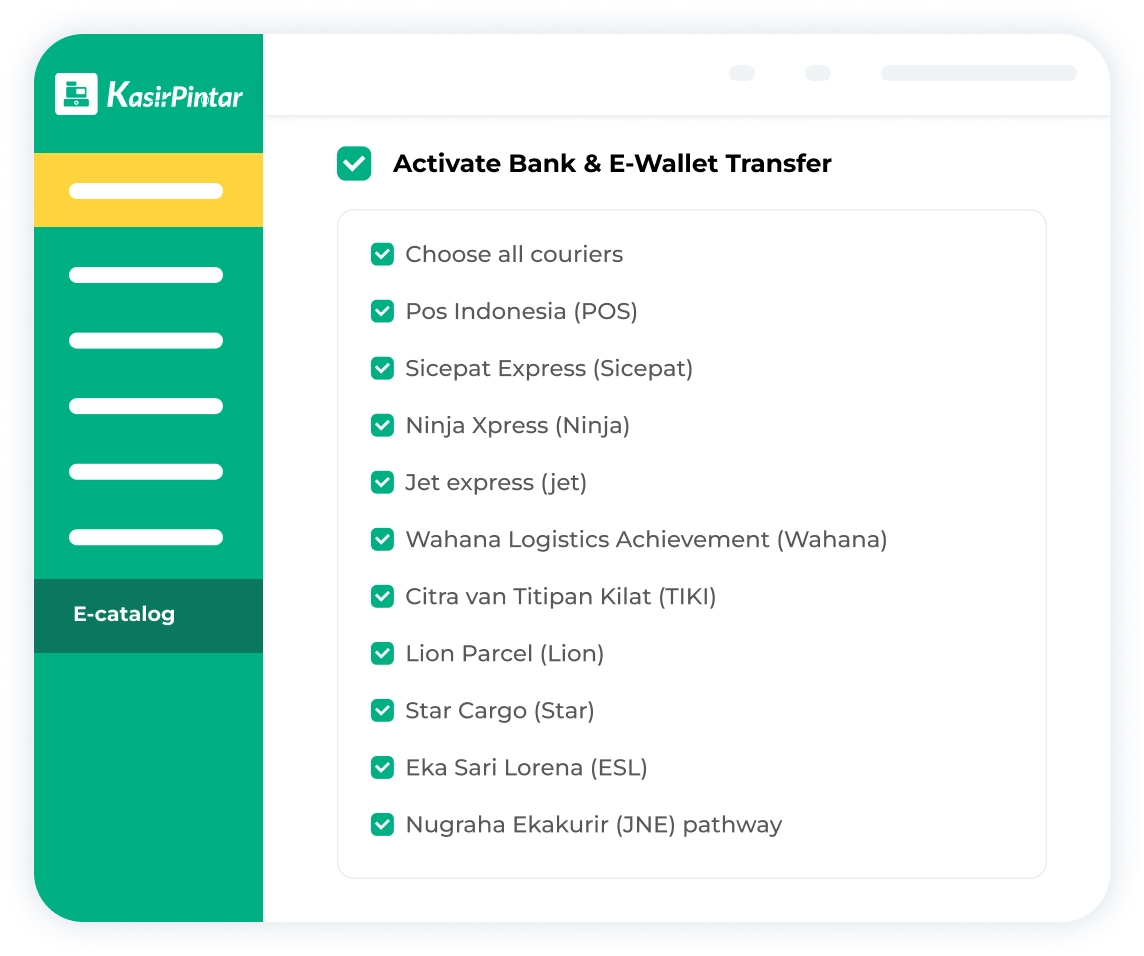Screen dimensions: 1144x956
Task: Click 'Pos Indonesia (POS)' label text
Action: (522, 312)
